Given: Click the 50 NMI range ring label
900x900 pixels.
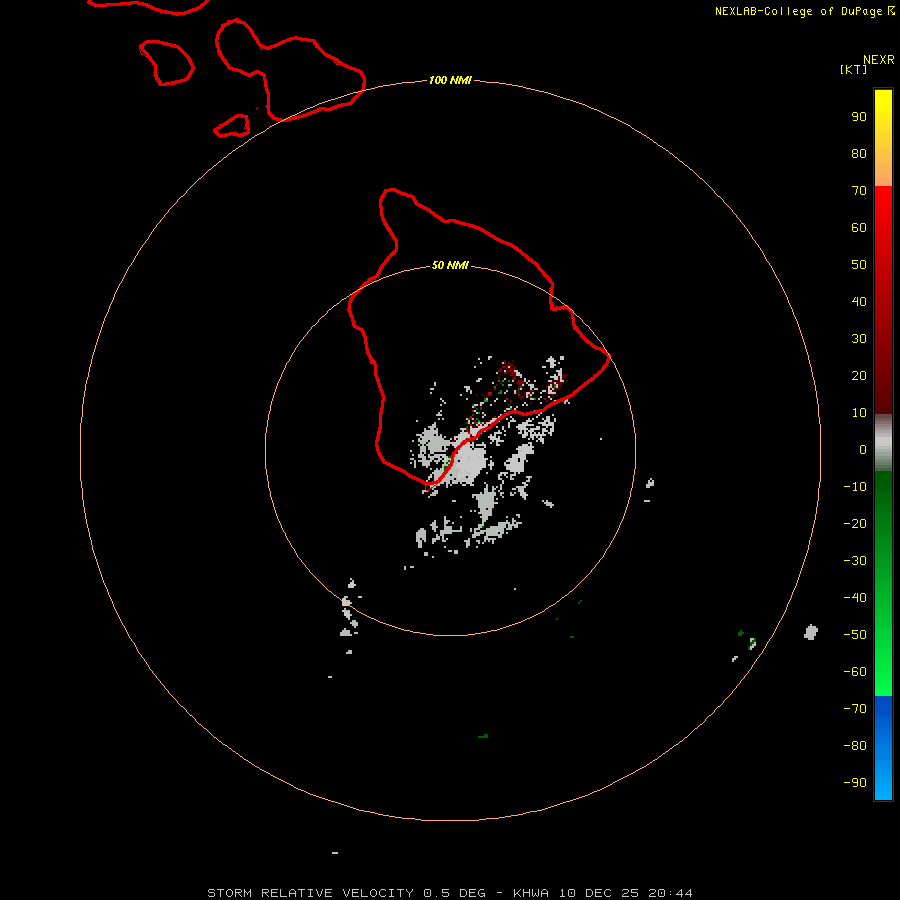Looking at the screenshot, I should [x=450, y=265].
